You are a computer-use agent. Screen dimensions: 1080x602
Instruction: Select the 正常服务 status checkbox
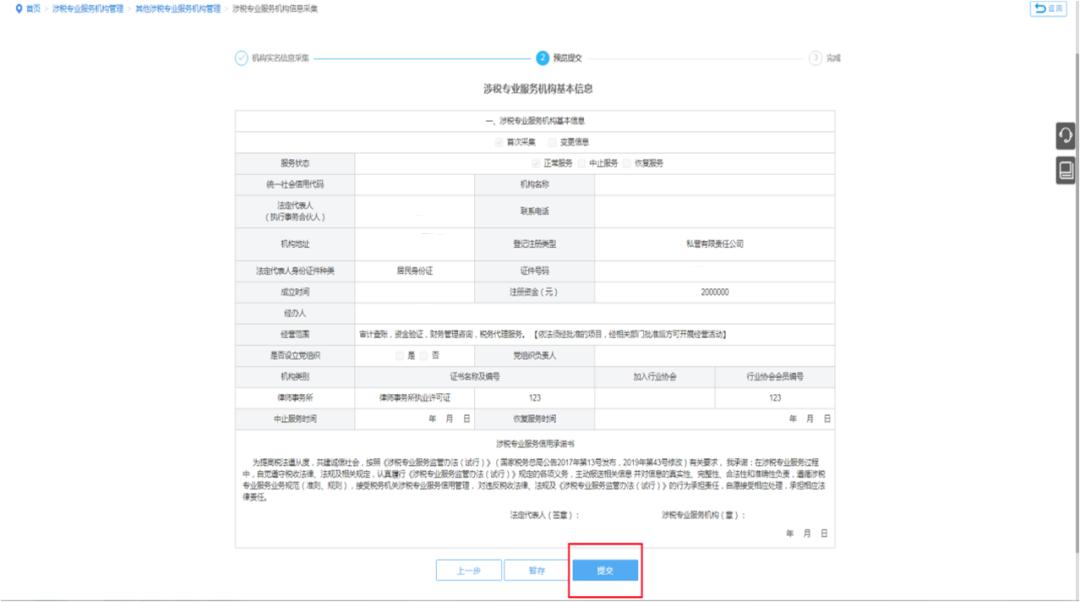[x=536, y=163]
